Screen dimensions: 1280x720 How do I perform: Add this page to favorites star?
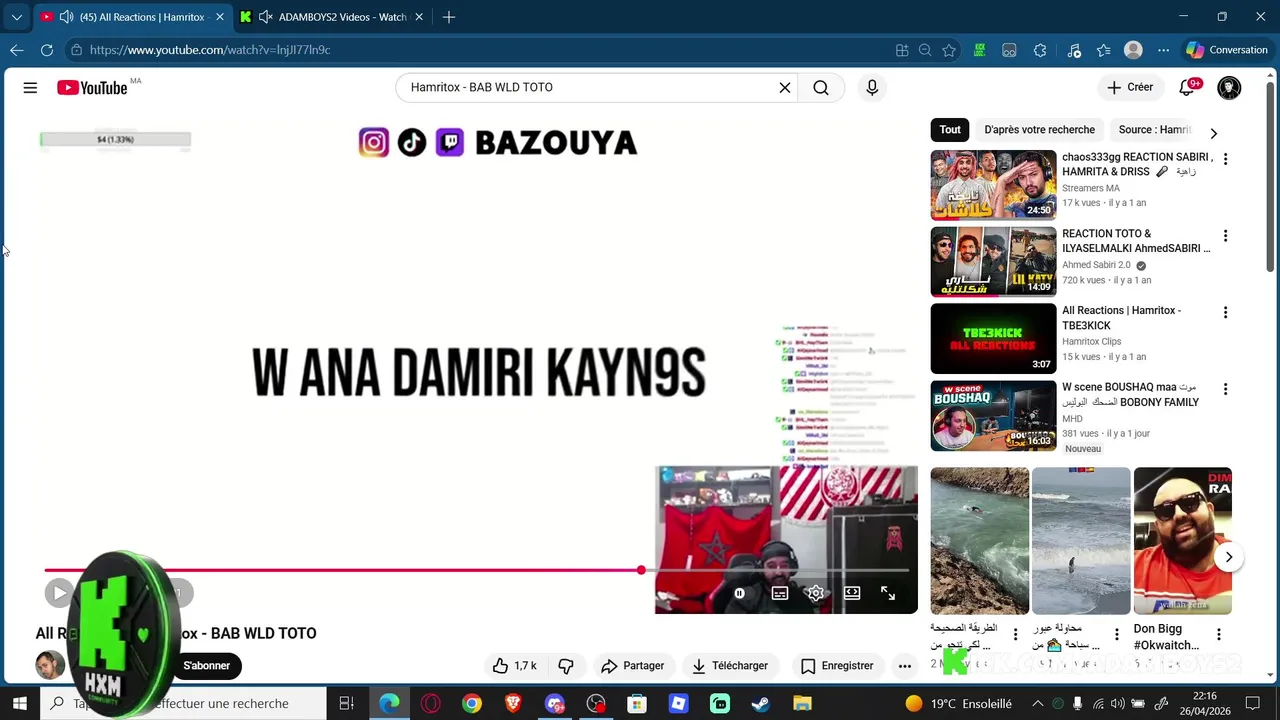[x=949, y=50]
